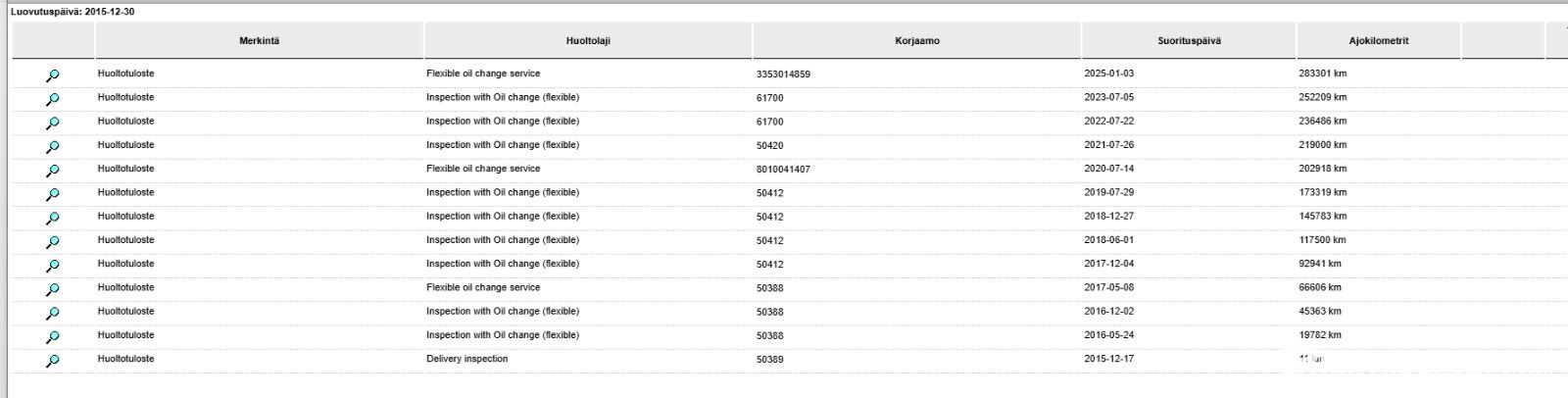Open details icon for 173319 km entry
1568x398 pixels.
coord(53,194)
